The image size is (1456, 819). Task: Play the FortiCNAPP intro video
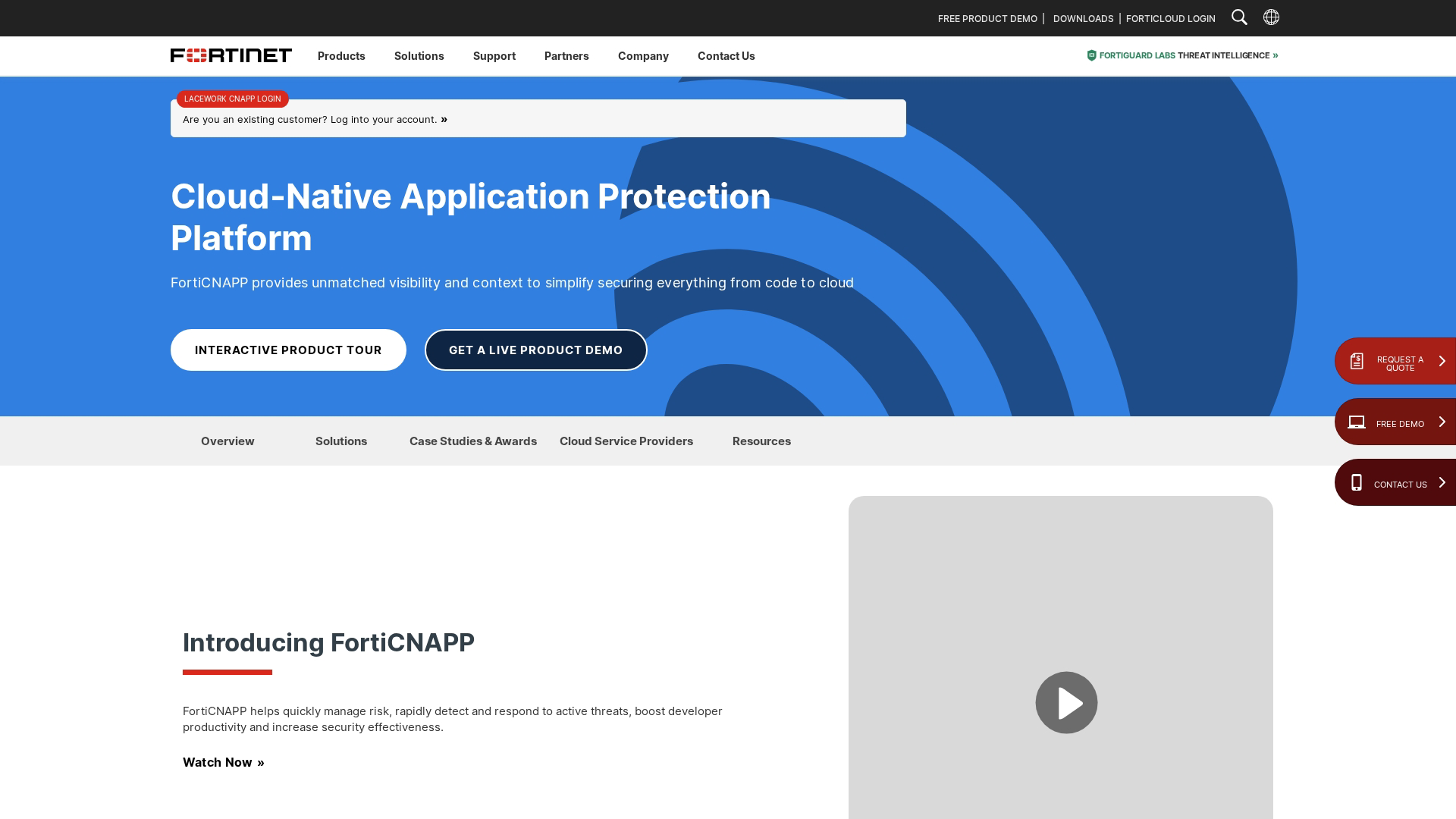tap(1066, 702)
